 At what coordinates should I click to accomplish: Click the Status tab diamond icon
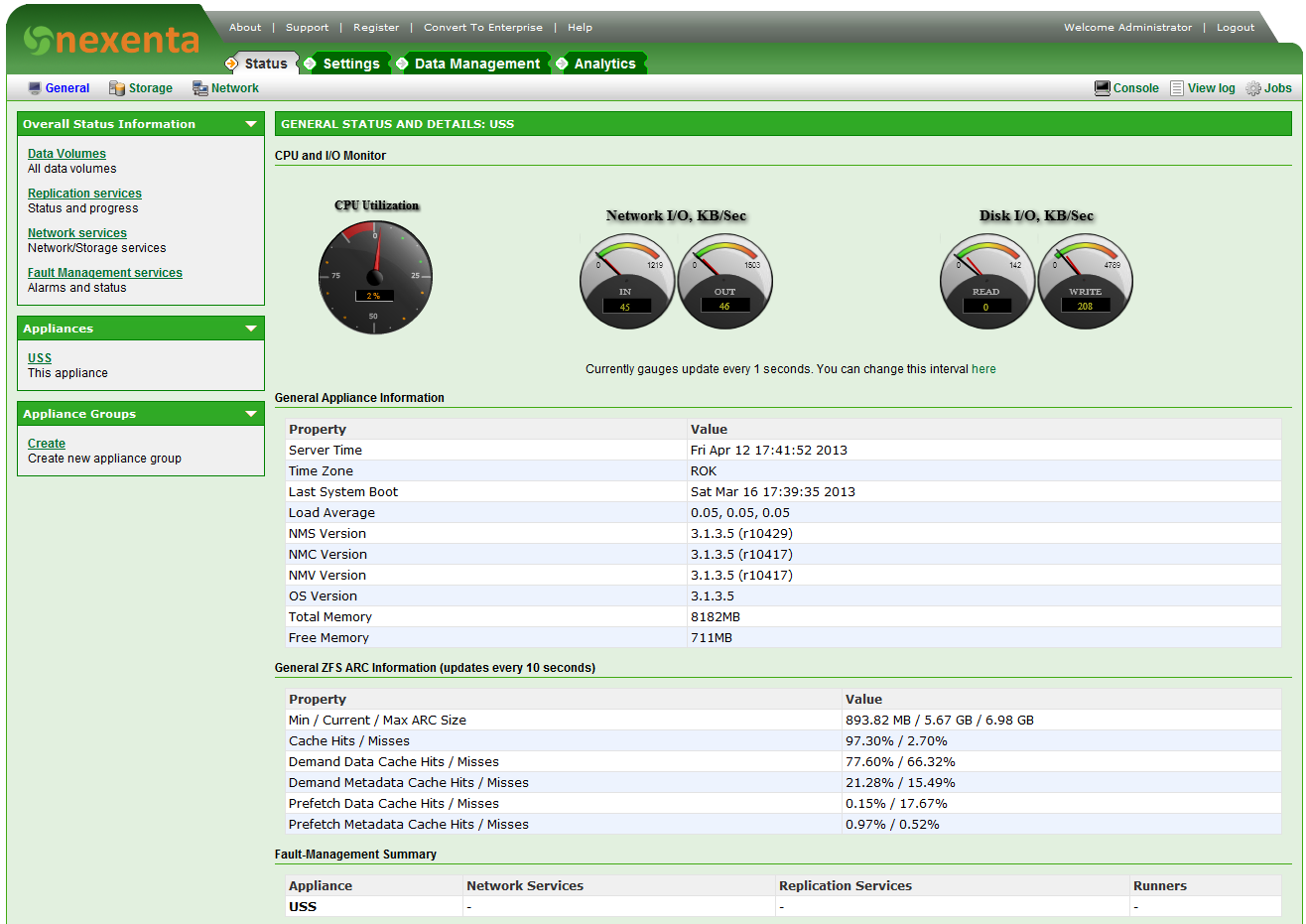tap(232, 64)
